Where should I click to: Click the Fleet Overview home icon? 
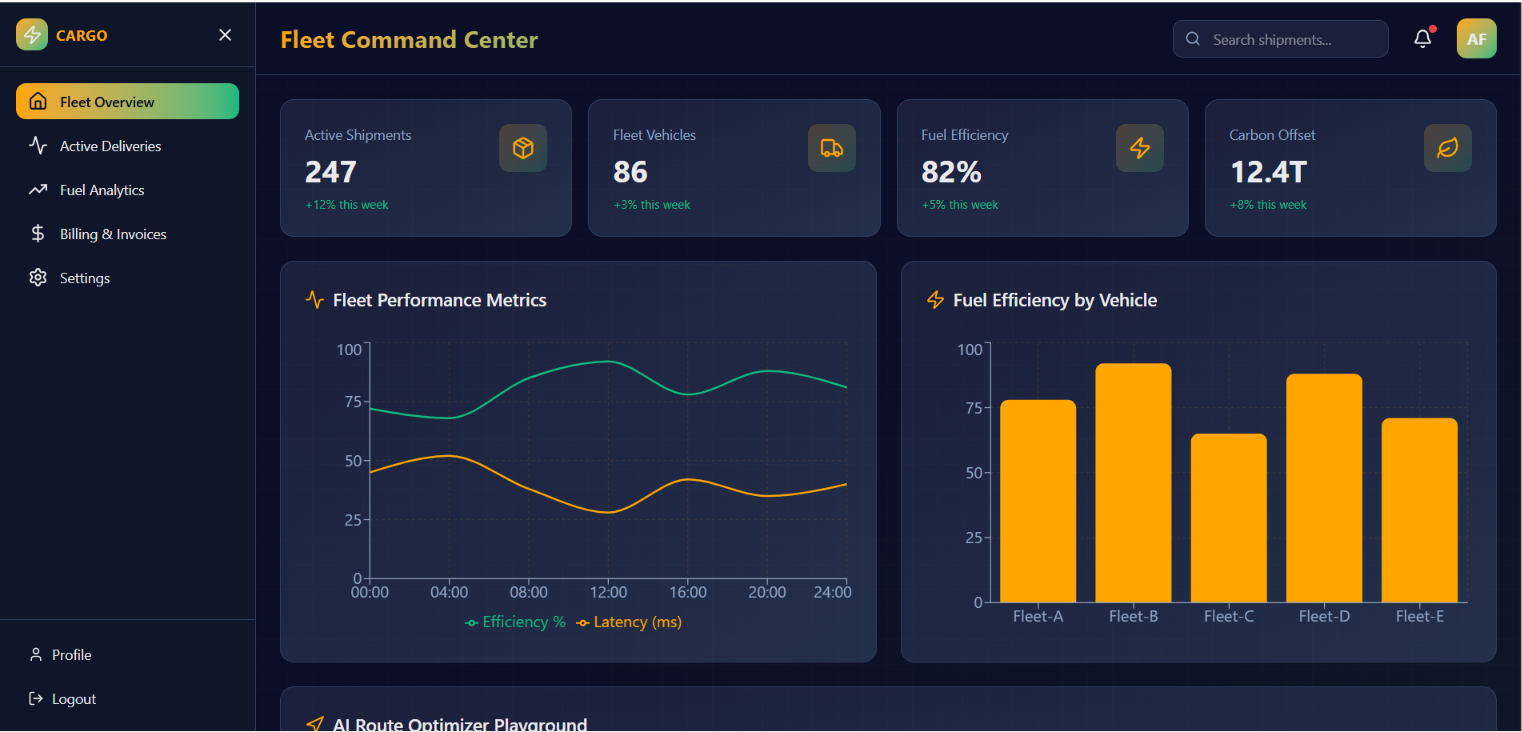tap(38, 101)
